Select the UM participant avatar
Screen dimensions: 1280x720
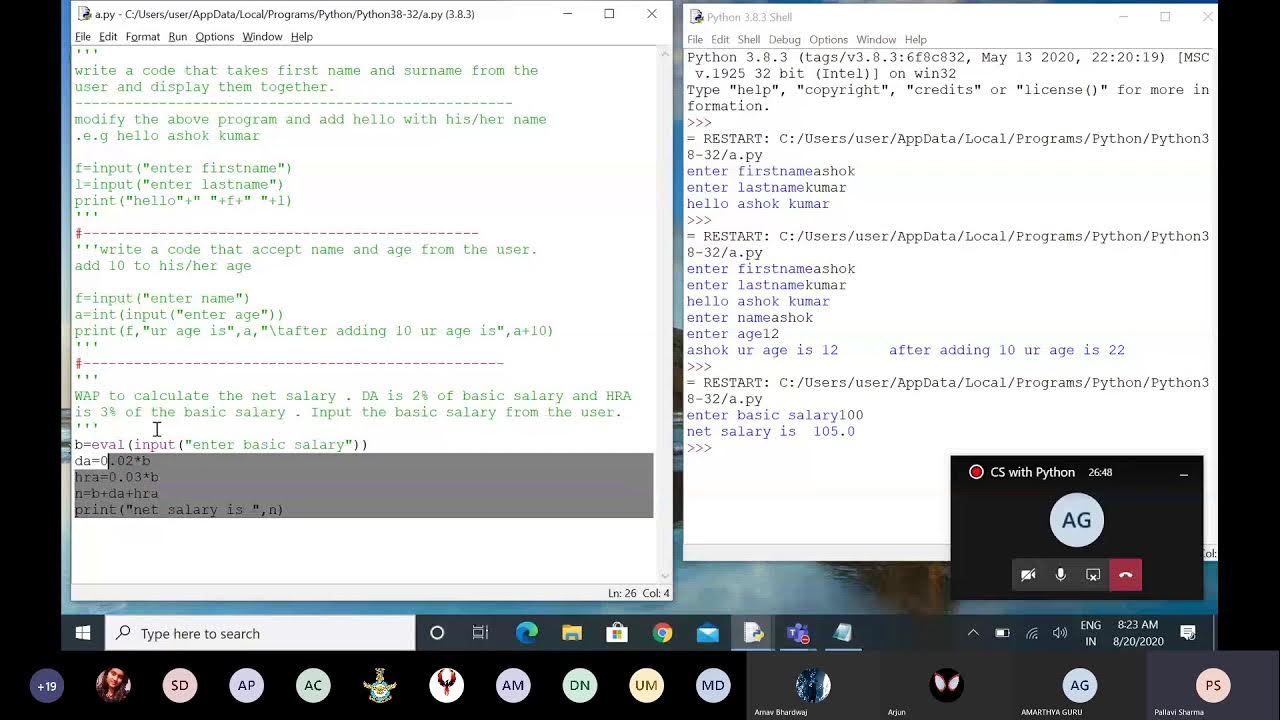click(646, 686)
